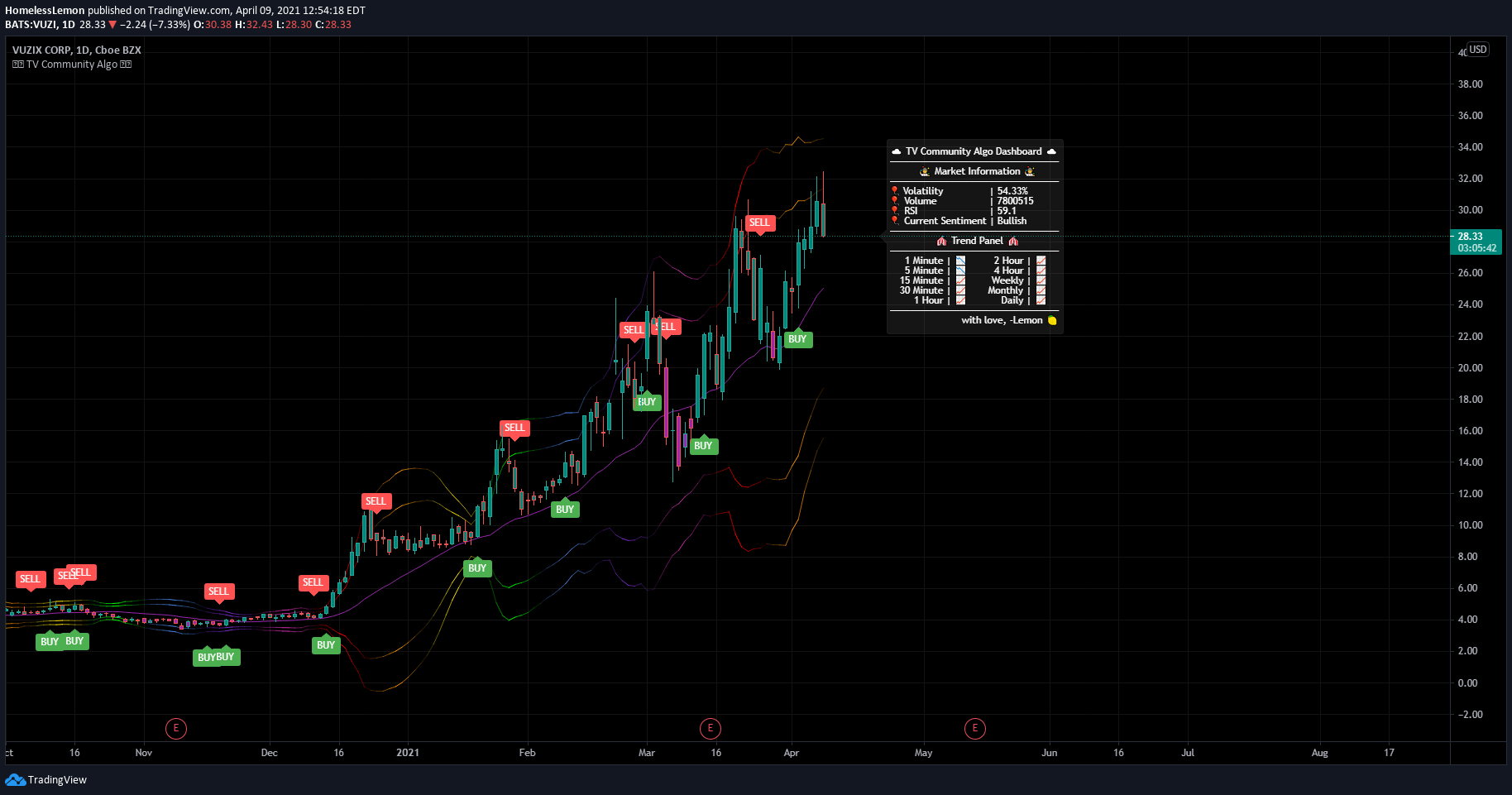This screenshot has height=795, width=1512.
Task: Click the 2021 label on time axis
Action: coord(408,753)
